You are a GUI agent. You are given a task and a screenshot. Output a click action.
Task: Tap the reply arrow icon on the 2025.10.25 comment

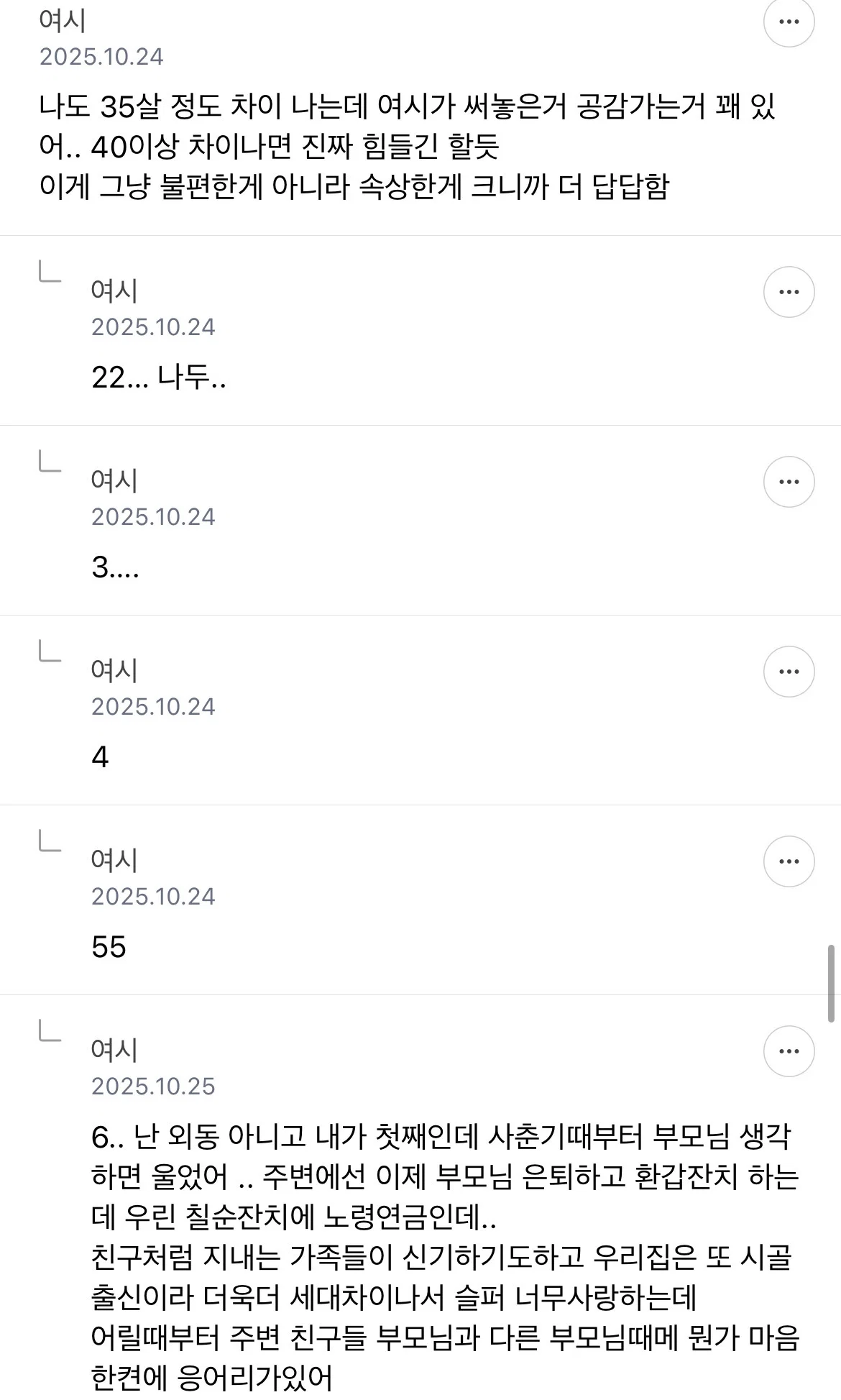tap(50, 1030)
